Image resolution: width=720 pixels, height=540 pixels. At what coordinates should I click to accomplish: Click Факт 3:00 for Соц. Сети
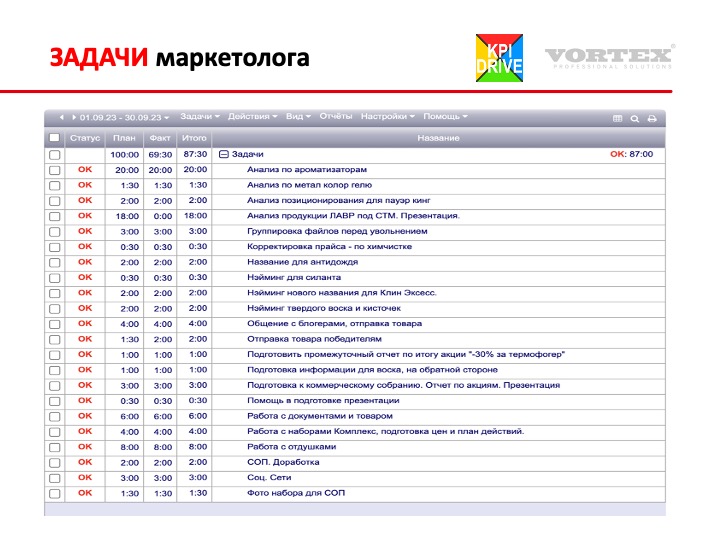[163, 478]
